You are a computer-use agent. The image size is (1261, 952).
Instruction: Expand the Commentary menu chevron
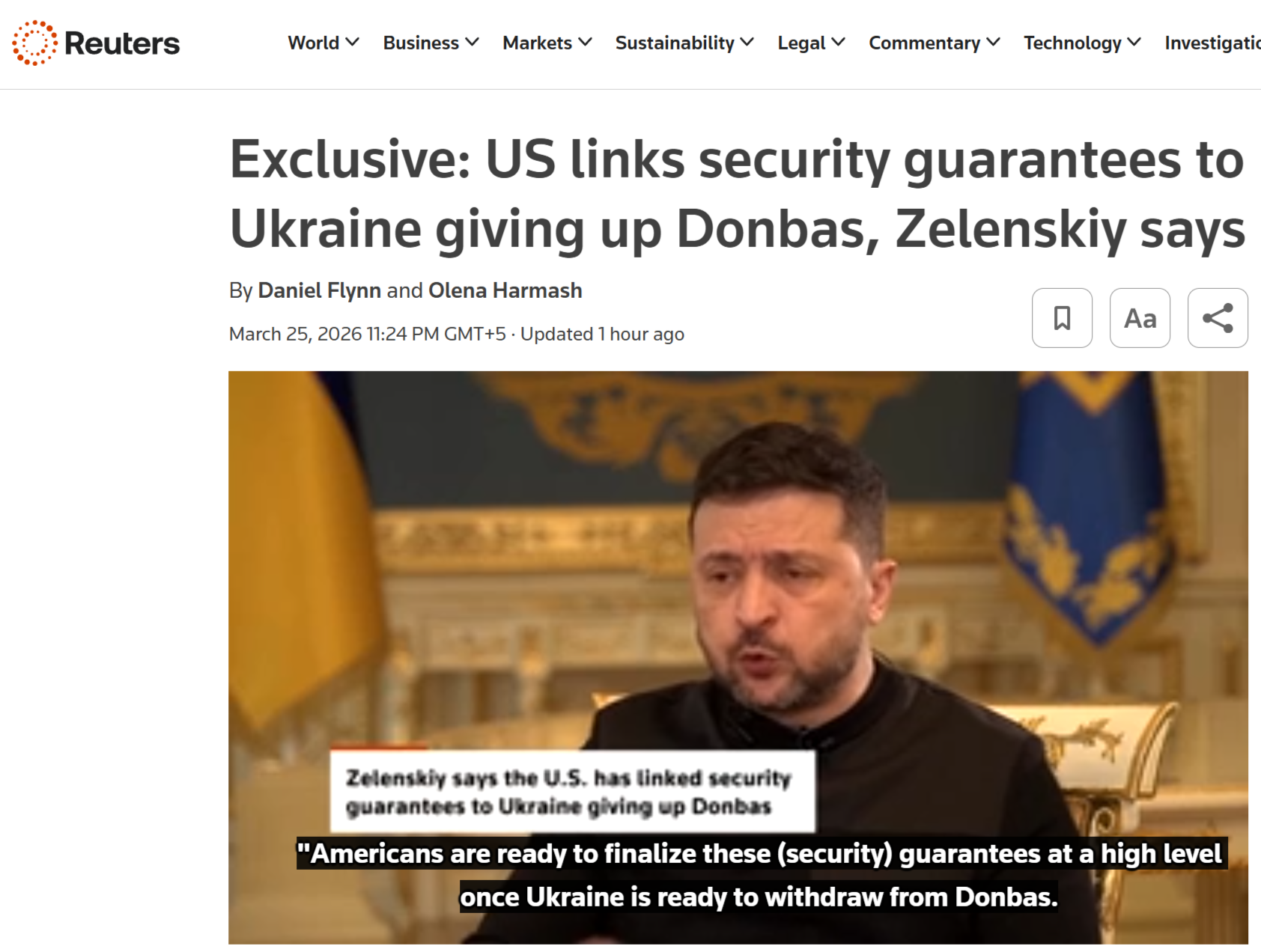993,43
